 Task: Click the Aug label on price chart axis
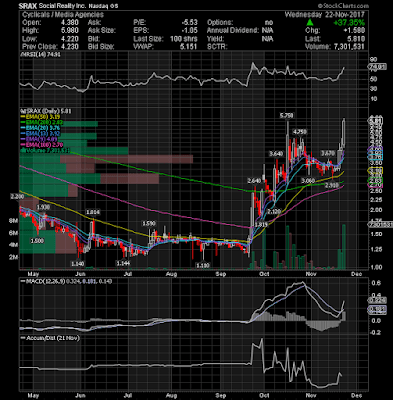[171, 274]
